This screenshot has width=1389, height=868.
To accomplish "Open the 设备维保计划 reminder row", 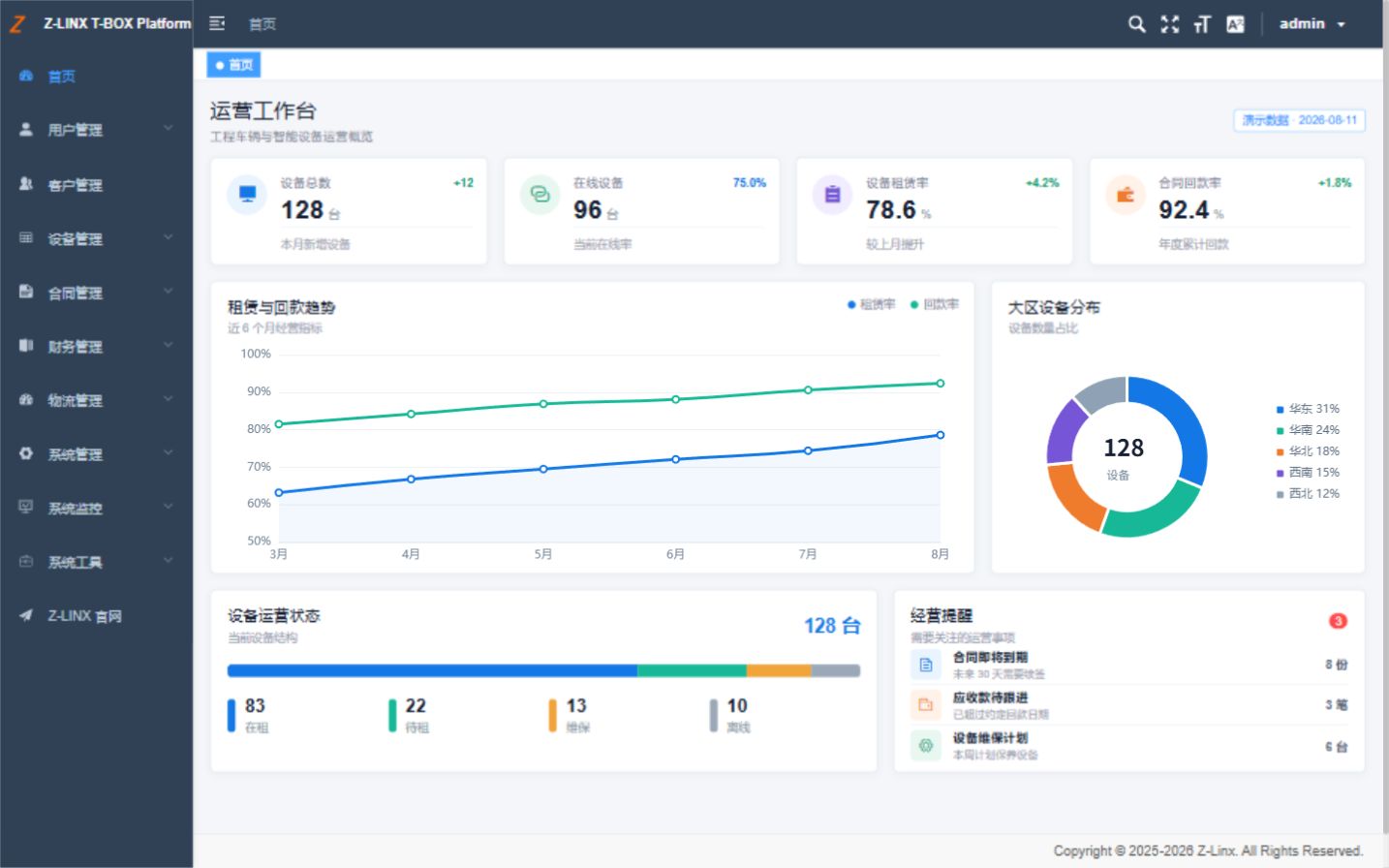I will (x=1129, y=746).
